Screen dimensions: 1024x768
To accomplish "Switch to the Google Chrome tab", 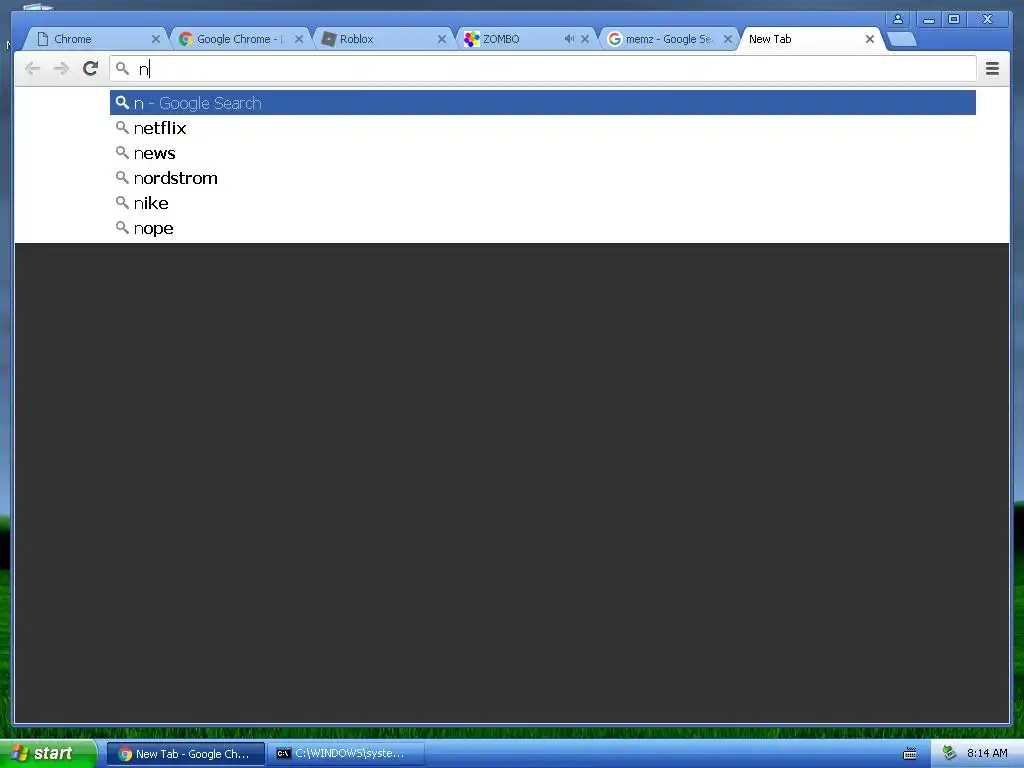I will (x=238, y=39).
